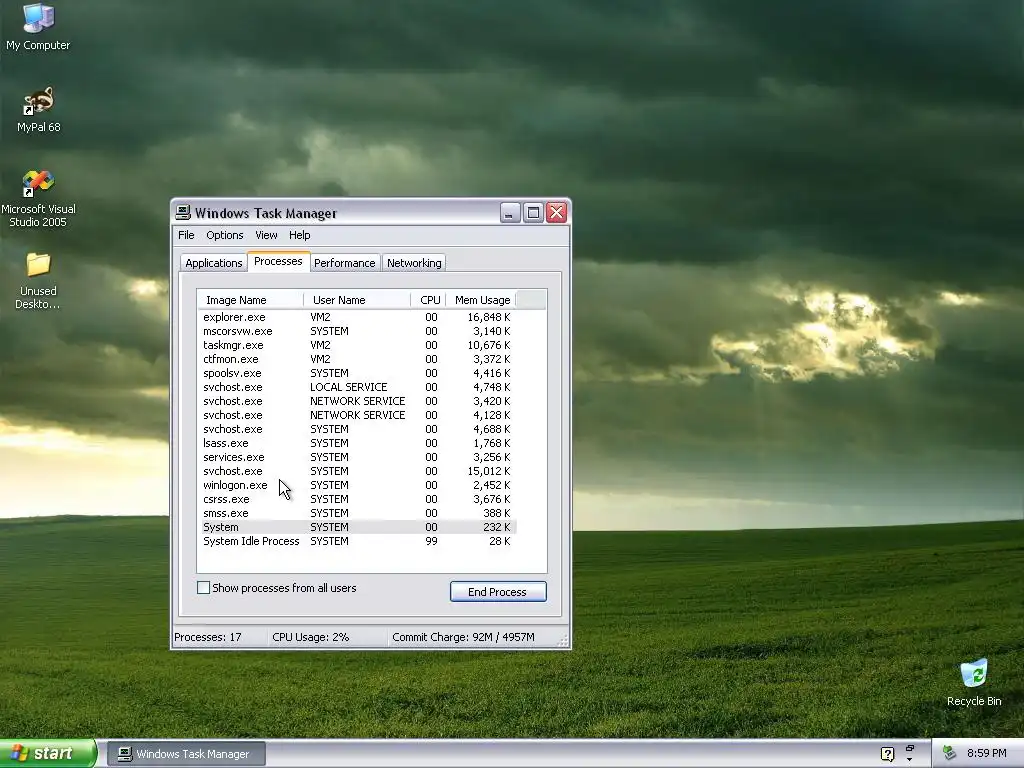Open the Start menu
1024x768 pixels.
coord(48,753)
